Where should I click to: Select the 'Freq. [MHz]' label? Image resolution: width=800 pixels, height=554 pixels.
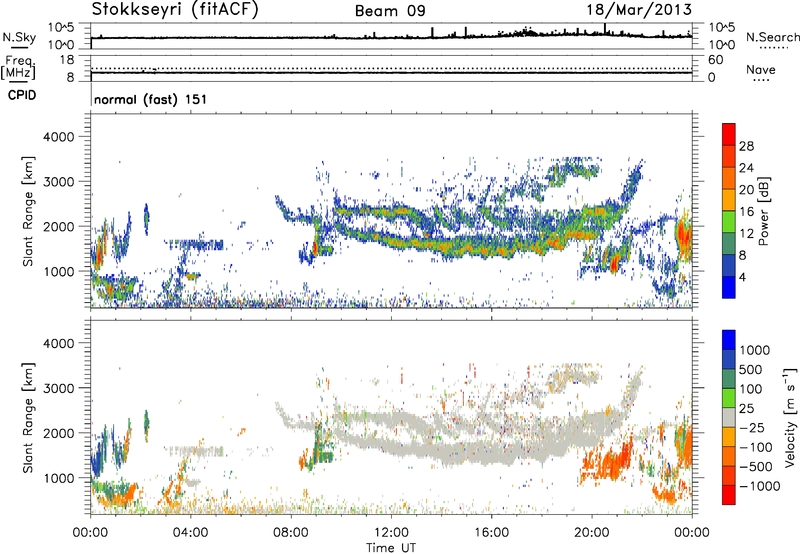coord(18,67)
